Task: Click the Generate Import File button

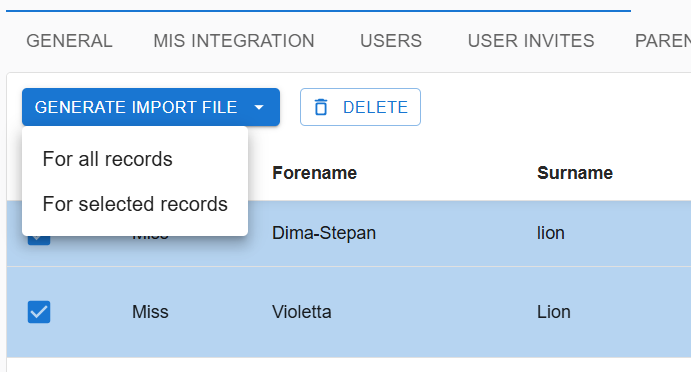Action: [136, 107]
